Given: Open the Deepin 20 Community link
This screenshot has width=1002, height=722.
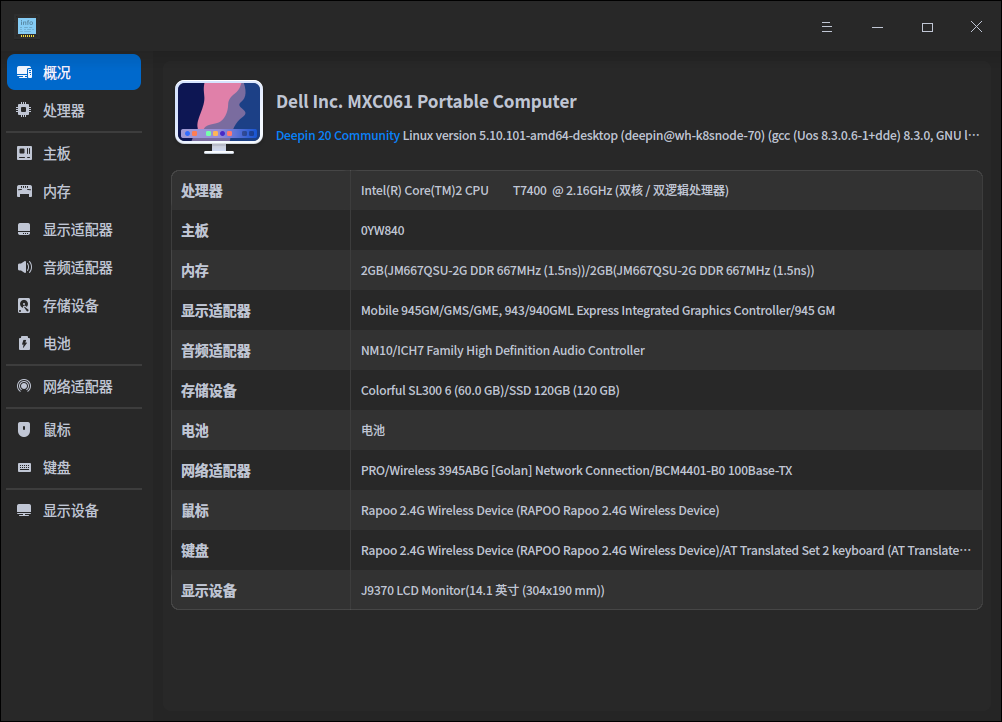Looking at the screenshot, I should (x=337, y=135).
